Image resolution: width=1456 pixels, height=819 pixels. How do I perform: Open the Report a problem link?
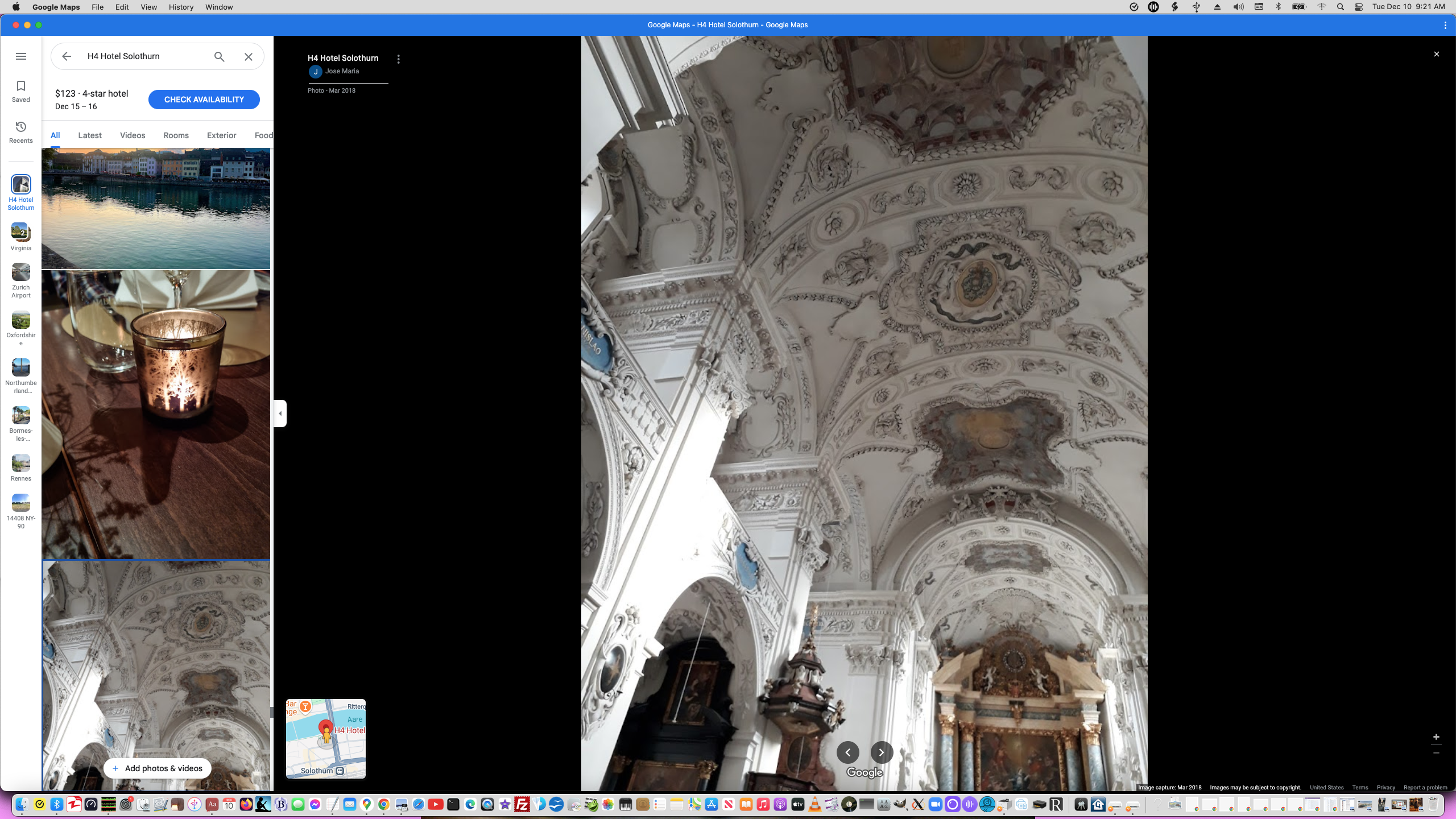1425,788
